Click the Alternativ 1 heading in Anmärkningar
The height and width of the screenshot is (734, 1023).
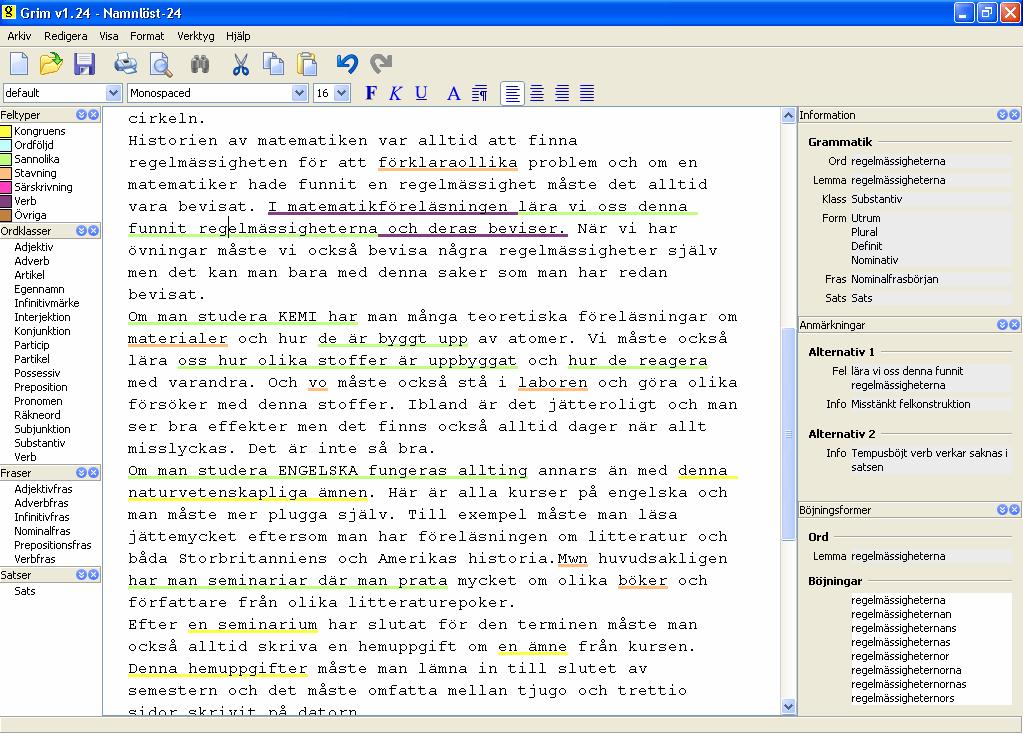[841, 352]
